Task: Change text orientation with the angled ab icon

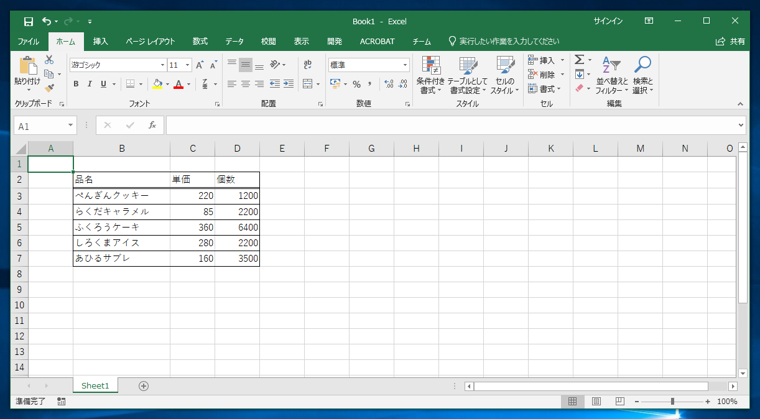Action: click(275, 64)
